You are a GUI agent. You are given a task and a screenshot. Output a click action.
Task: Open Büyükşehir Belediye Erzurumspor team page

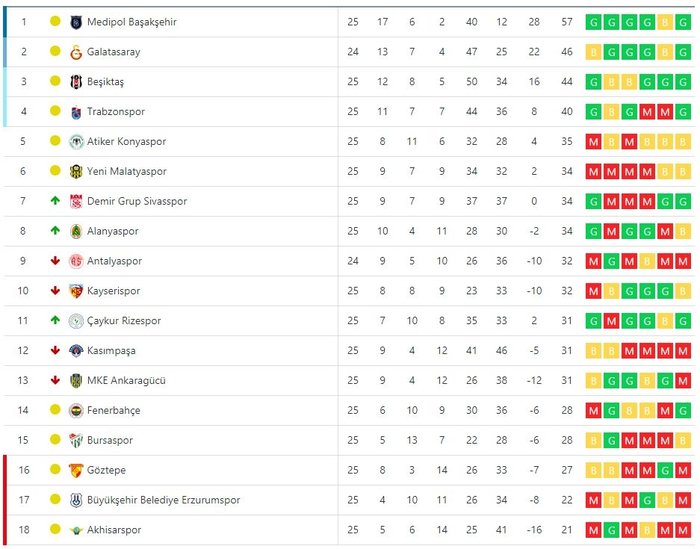[x=164, y=500]
